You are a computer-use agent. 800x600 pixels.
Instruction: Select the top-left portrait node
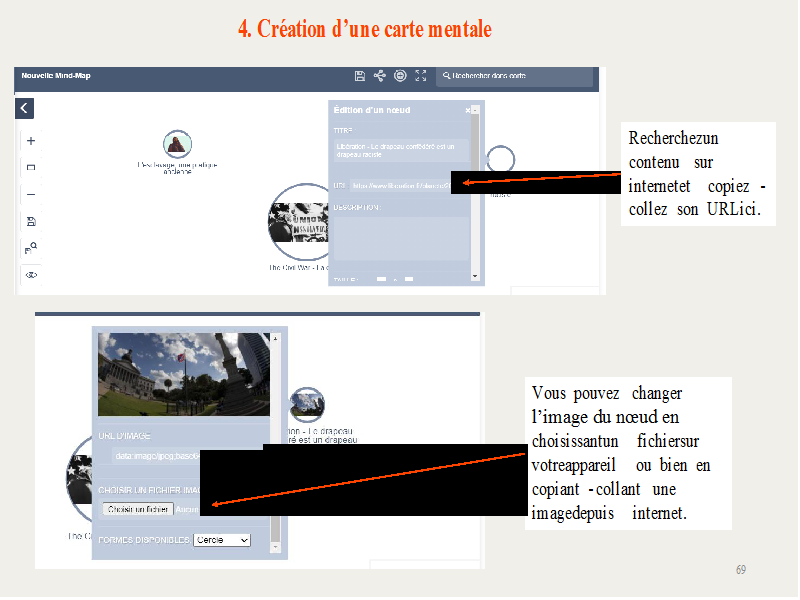coord(177,144)
